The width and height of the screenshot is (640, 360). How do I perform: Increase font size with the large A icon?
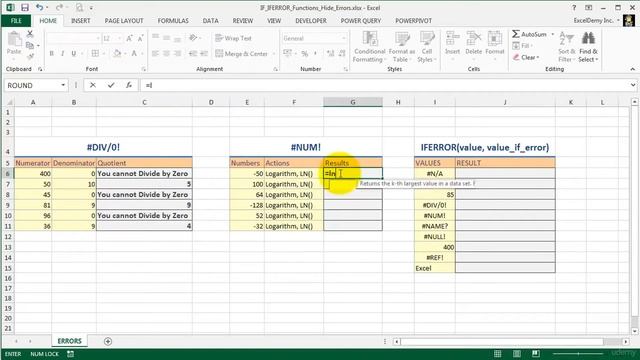(x=129, y=38)
